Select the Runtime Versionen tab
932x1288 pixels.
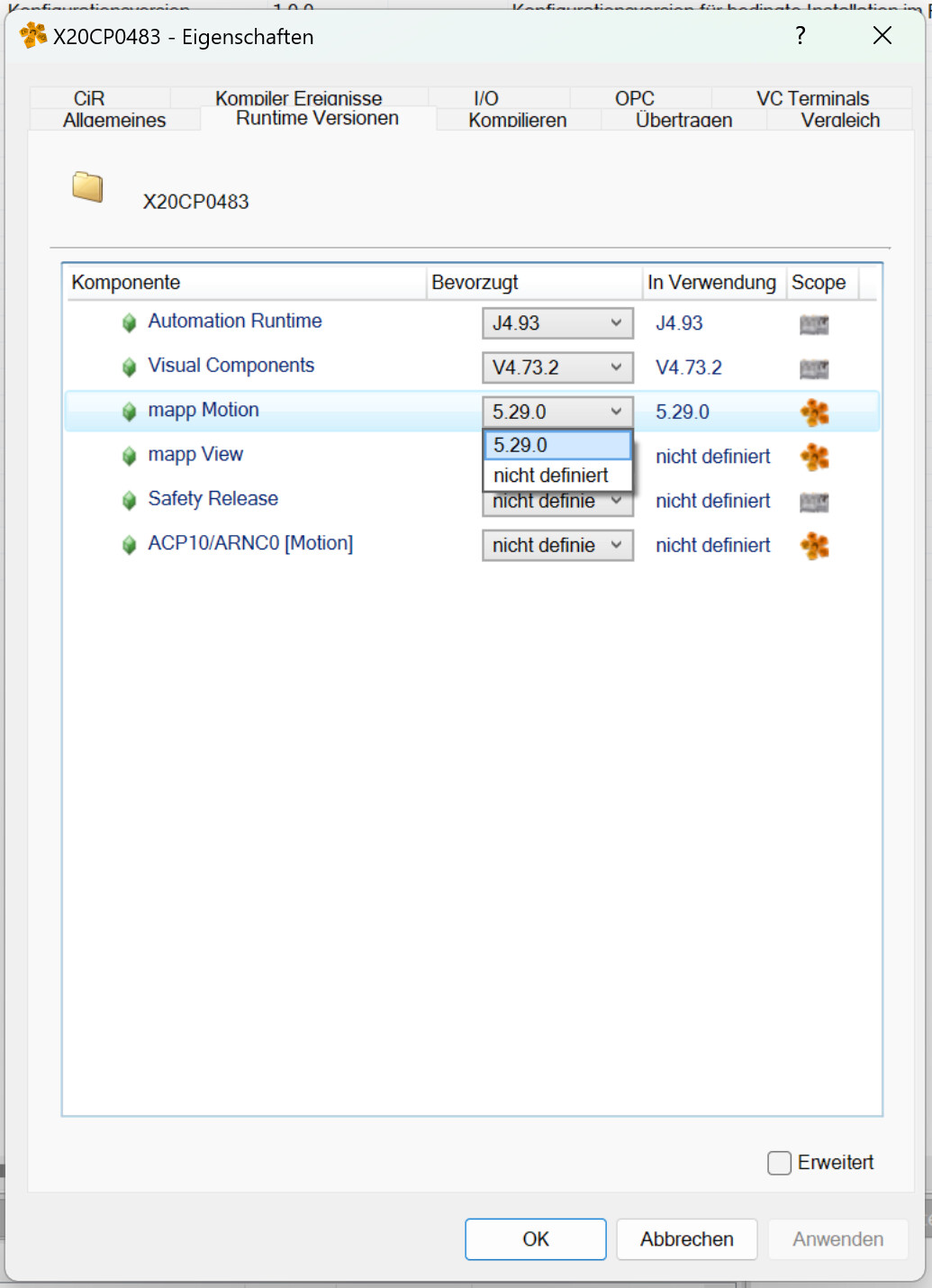click(317, 118)
